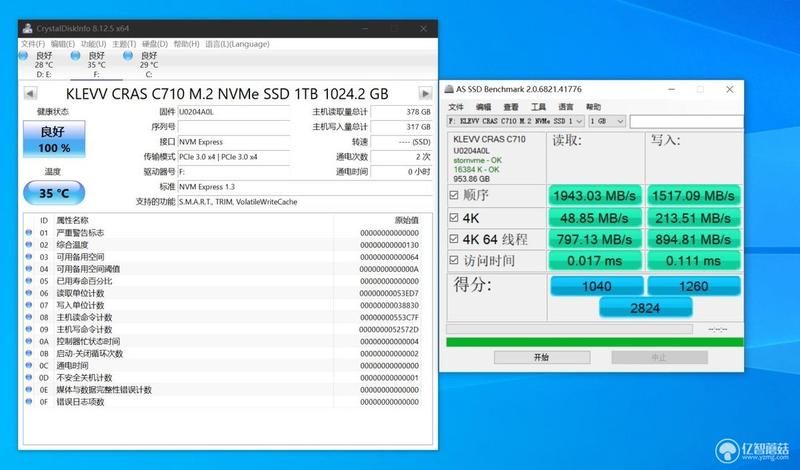The height and width of the screenshot is (470, 800).
Task: Toggle the 访问时间 access time checkbox
Action: point(454,261)
